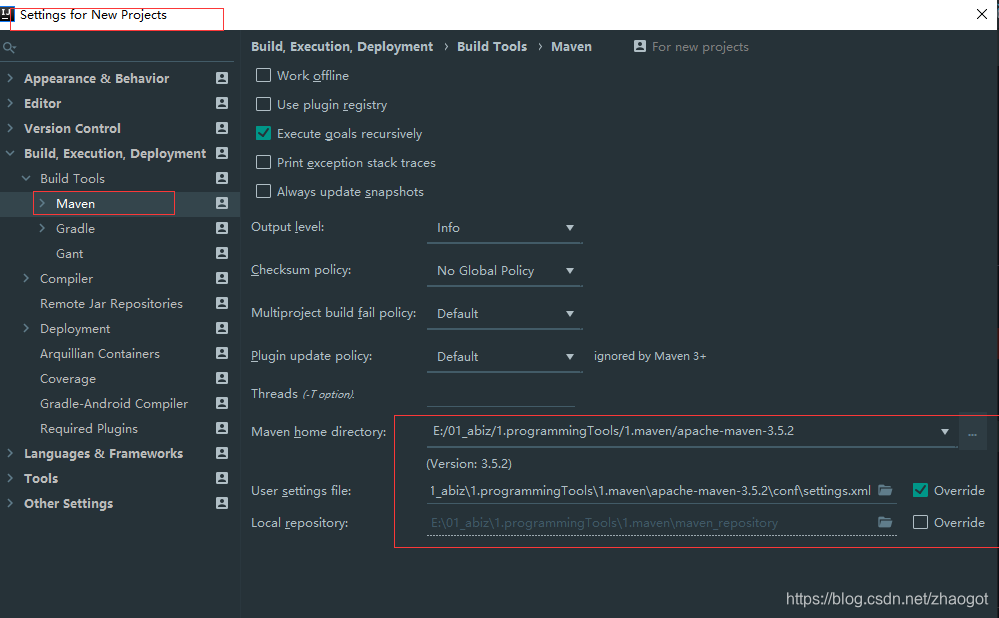Click the profile icon beside Arquillian Containers

pos(222,353)
